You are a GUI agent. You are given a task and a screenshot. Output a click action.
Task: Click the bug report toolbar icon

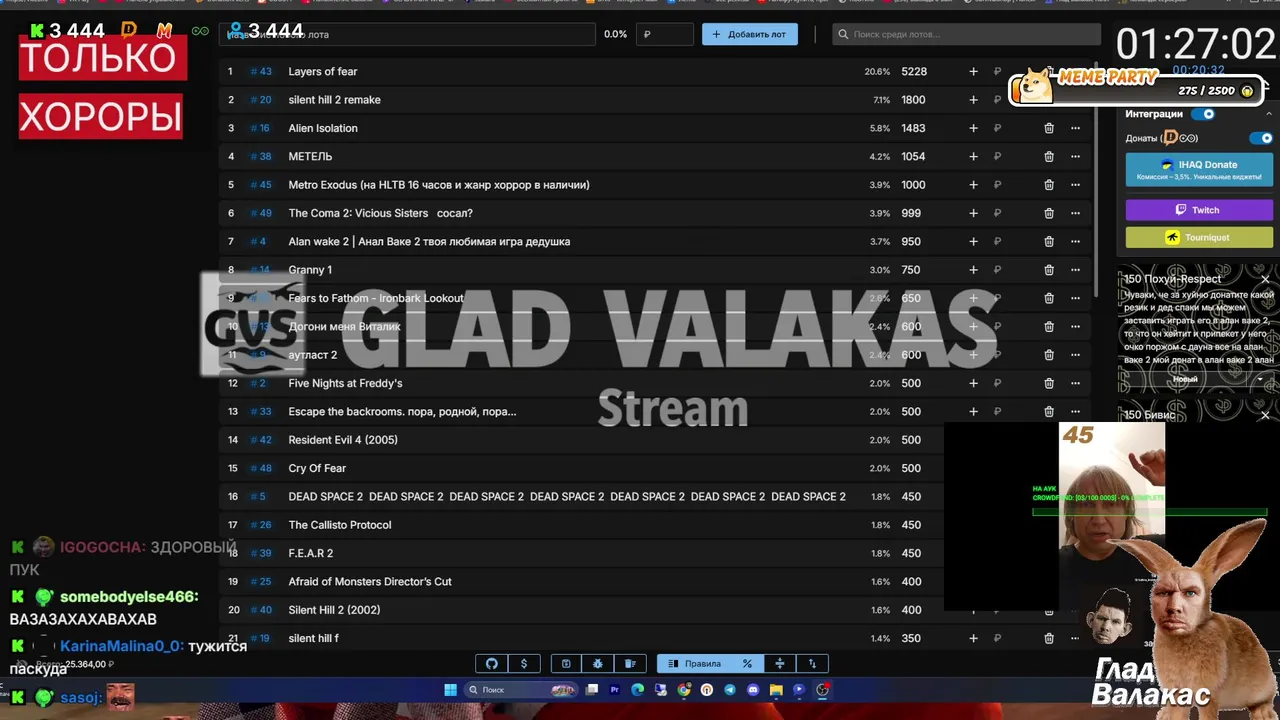[598, 664]
